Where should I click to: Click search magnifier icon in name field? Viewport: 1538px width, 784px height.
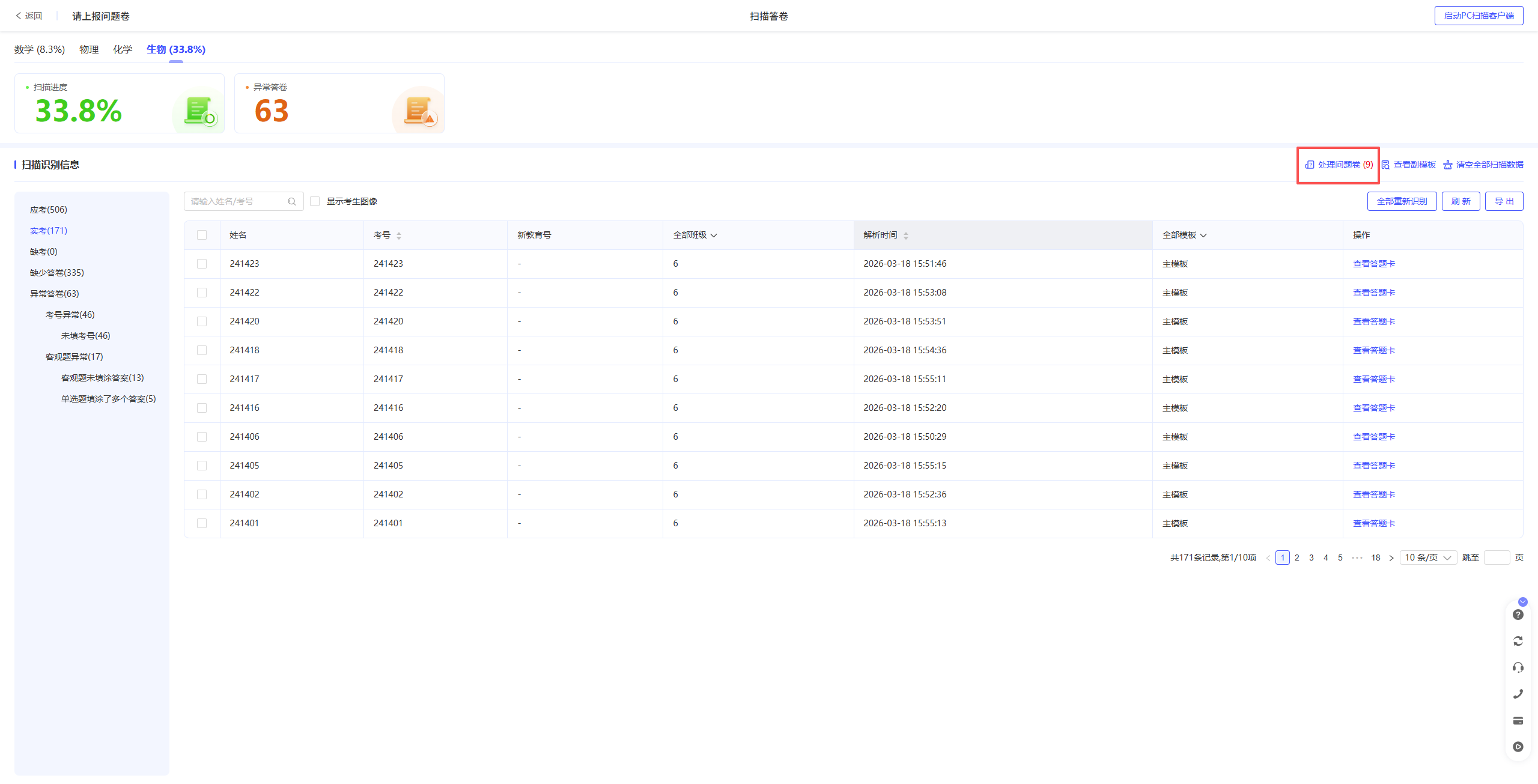(292, 201)
